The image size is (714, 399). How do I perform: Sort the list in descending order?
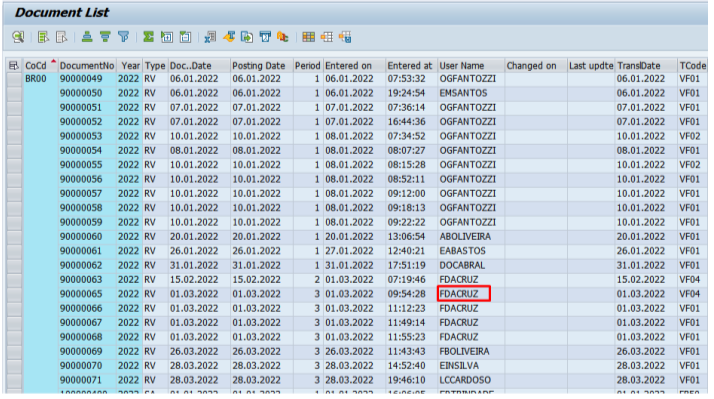click(x=105, y=37)
